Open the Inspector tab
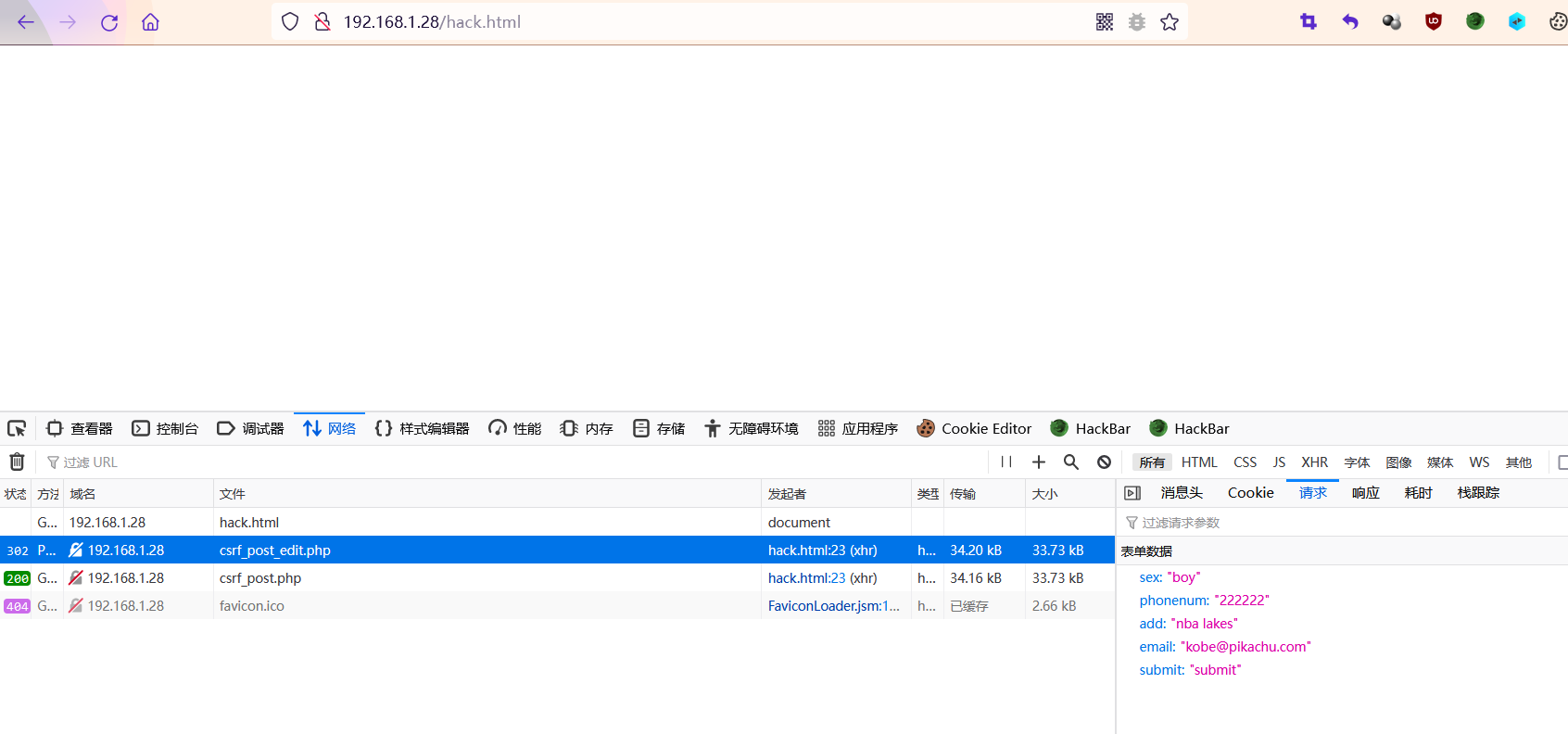 (x=80, y=428)
